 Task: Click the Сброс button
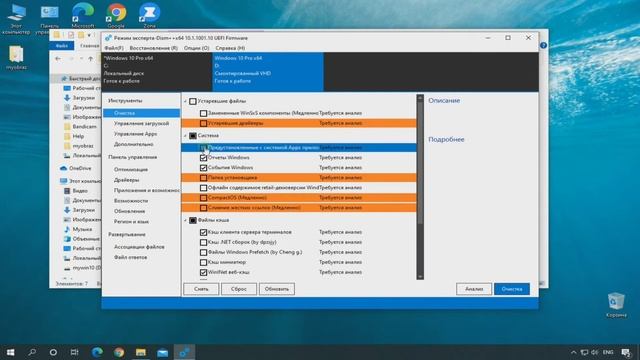[239, 289]
